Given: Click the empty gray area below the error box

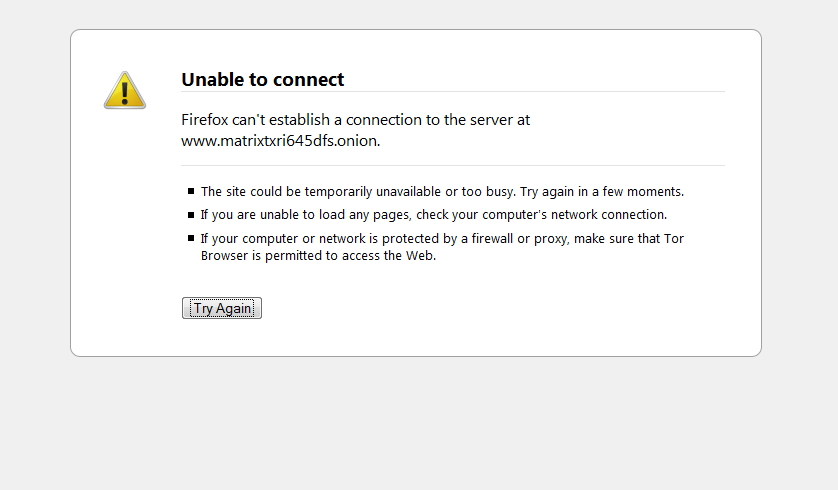Looking at the screenshot, I should (x=419, y=422).
